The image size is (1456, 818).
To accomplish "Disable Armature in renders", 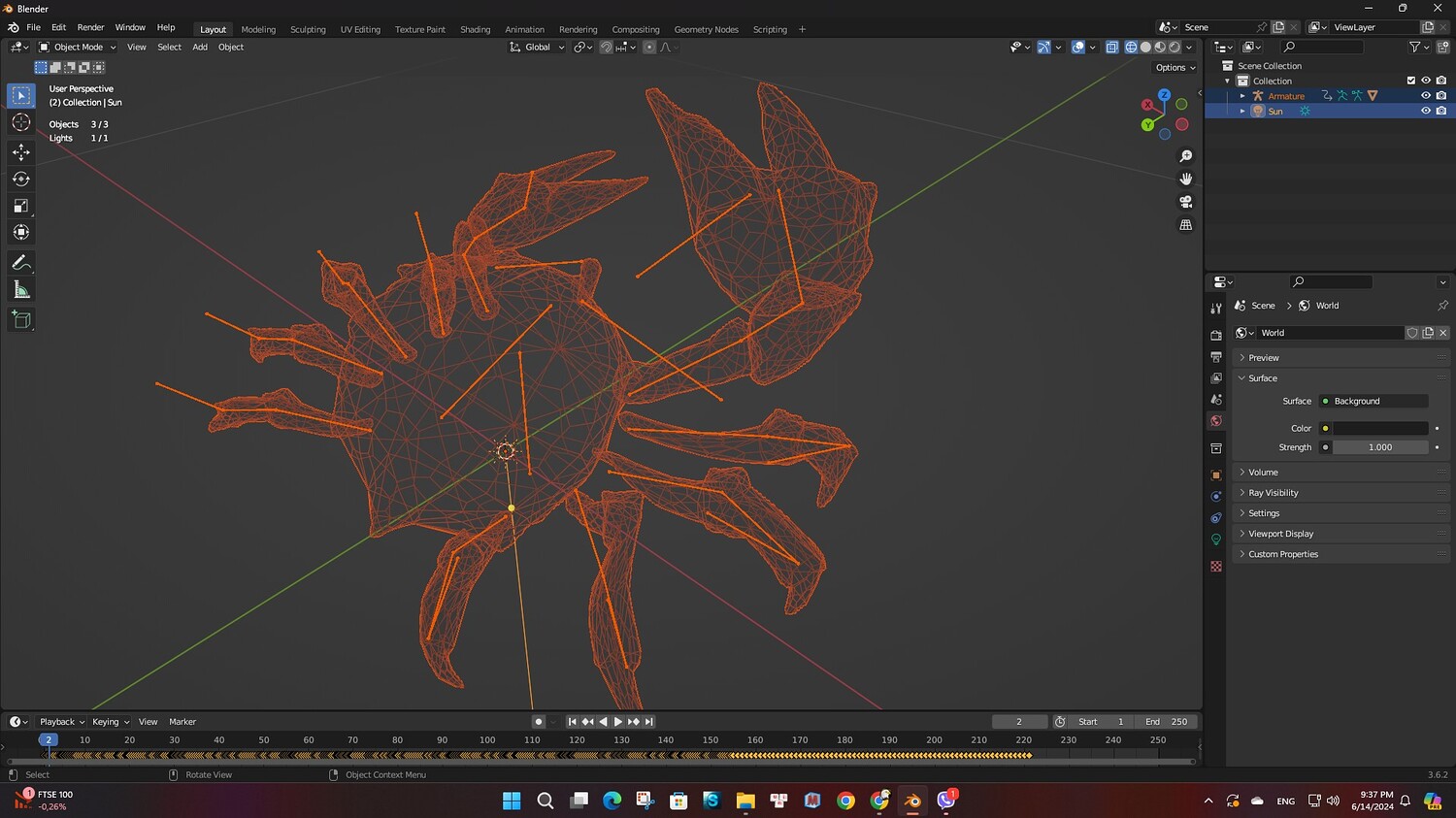I will pos(1441,96).
